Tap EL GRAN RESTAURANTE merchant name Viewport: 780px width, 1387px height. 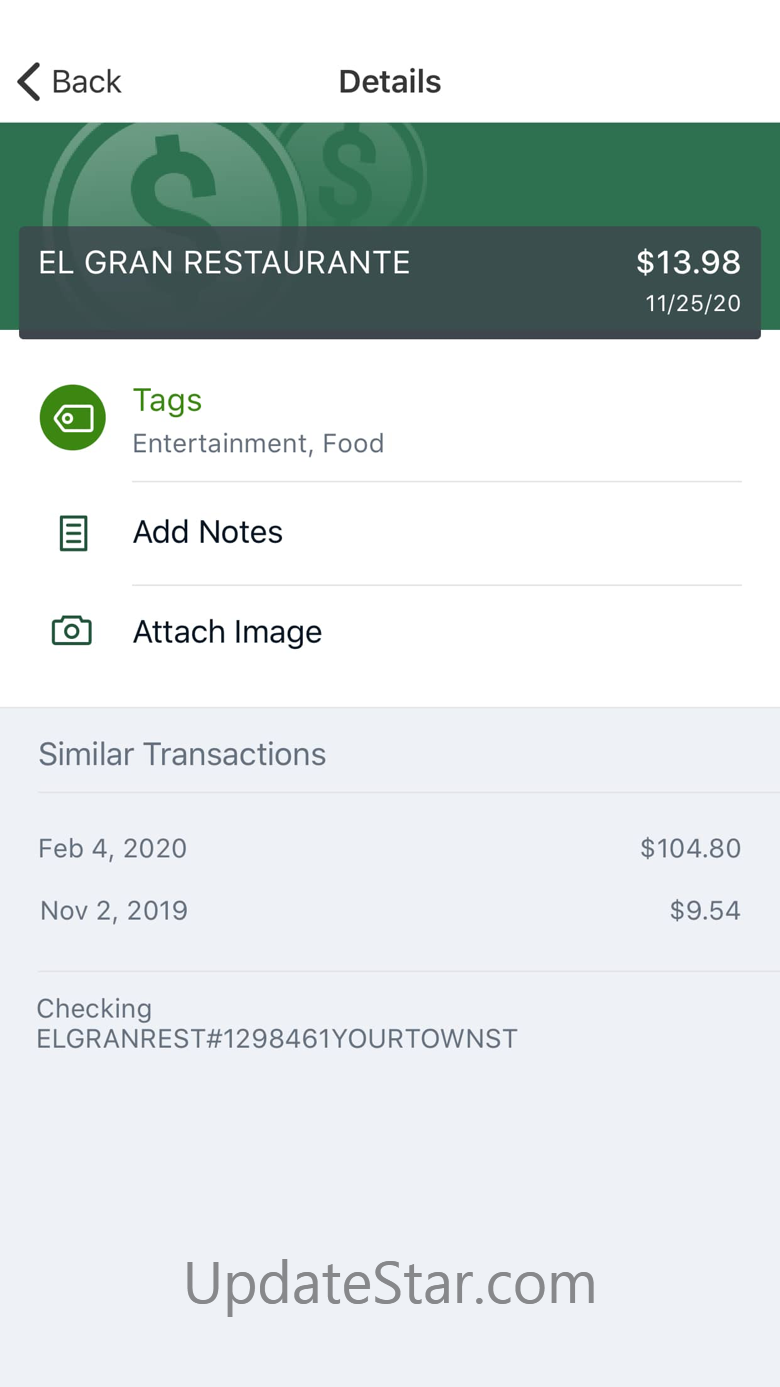pyautogui.click(x=224, y=263)
